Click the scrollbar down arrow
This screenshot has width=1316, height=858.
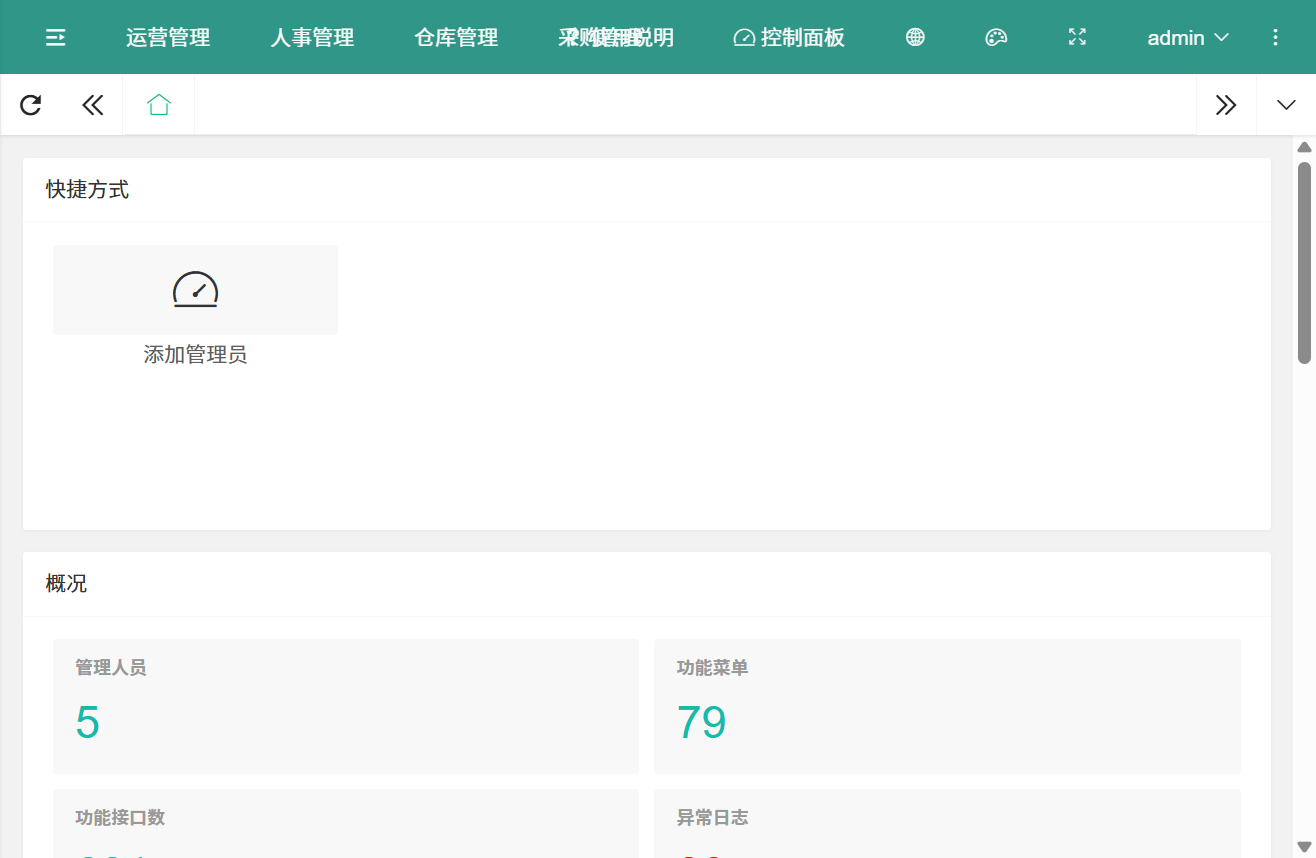click(x=1304, y=846)
